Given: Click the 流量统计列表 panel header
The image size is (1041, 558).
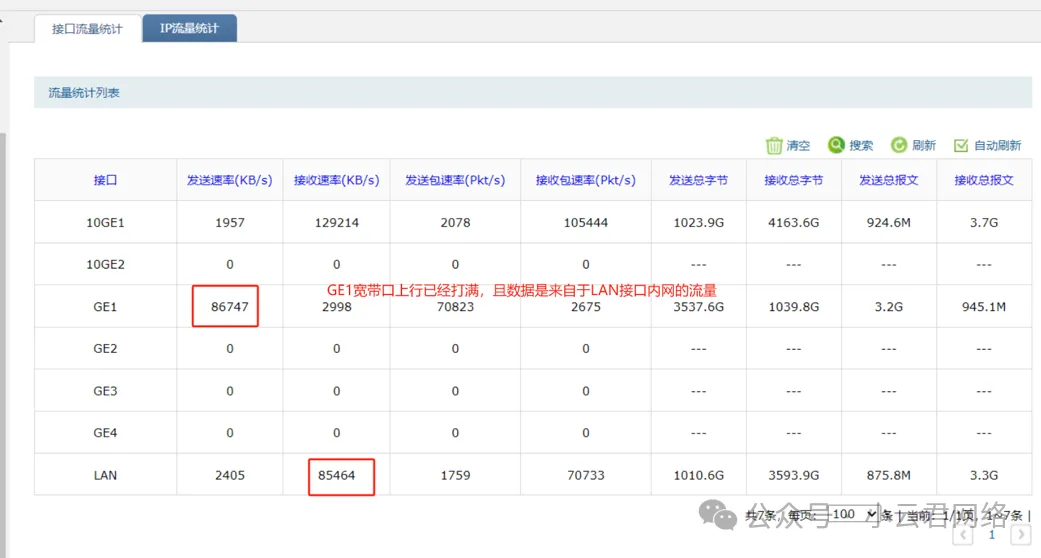Looking at the screenshot, I should click(84, 93).
